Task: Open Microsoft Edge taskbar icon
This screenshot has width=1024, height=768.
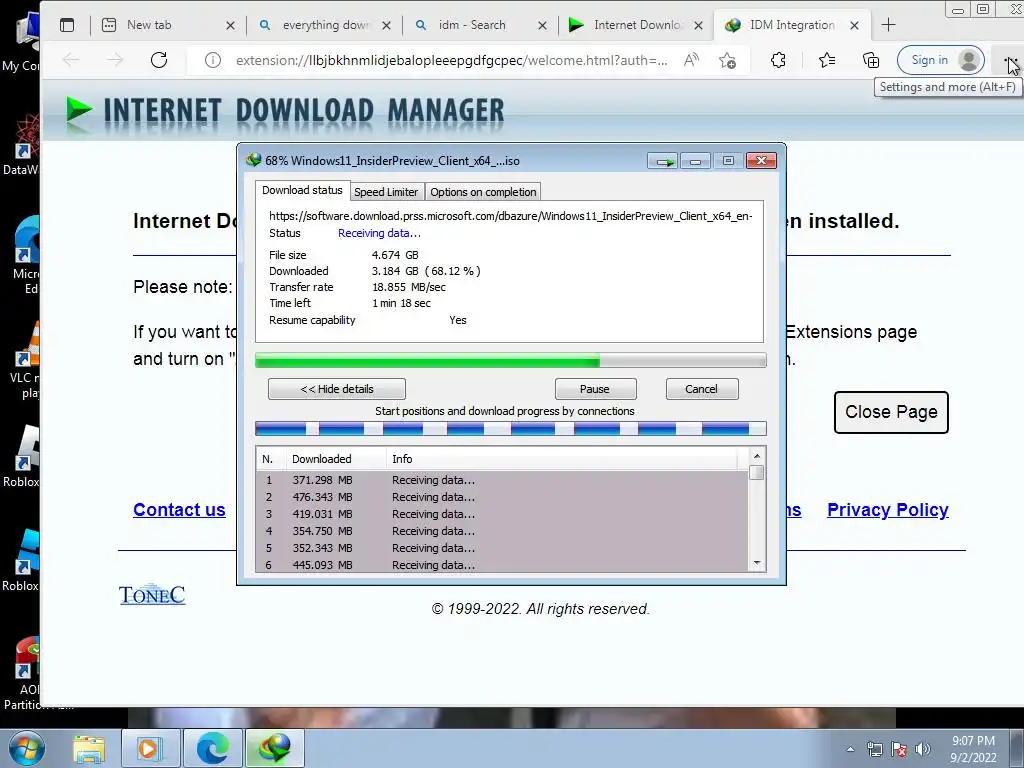Action: tap(213, 748)
